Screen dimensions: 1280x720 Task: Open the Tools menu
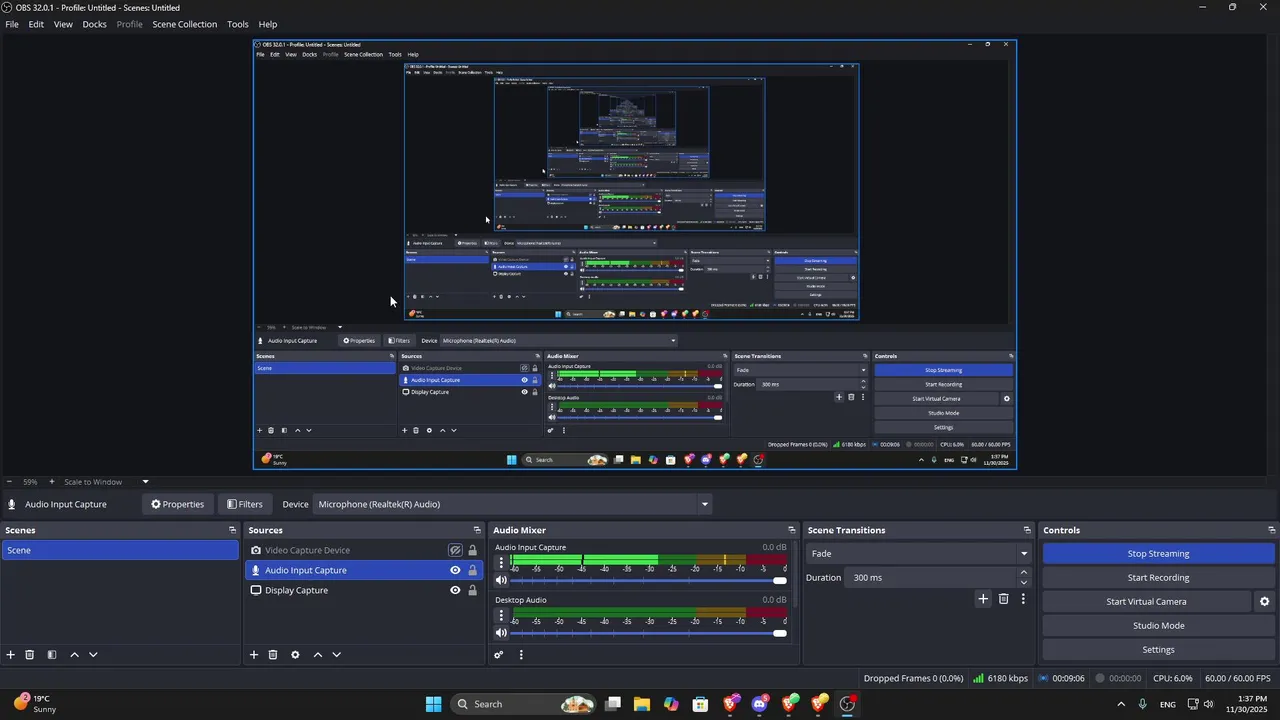point(238,24)
